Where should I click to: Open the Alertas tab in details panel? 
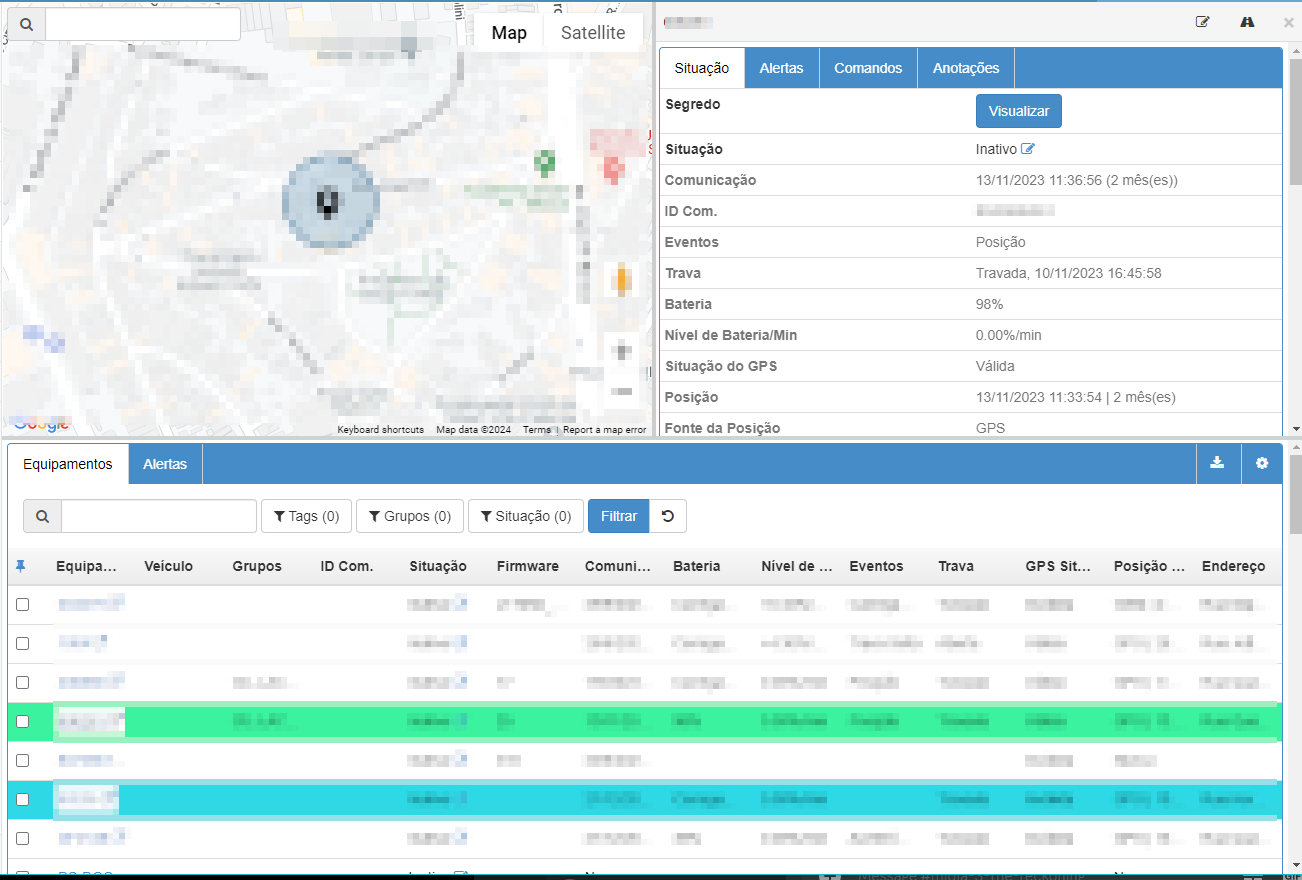pyautogui.click(x=781, y=68)
